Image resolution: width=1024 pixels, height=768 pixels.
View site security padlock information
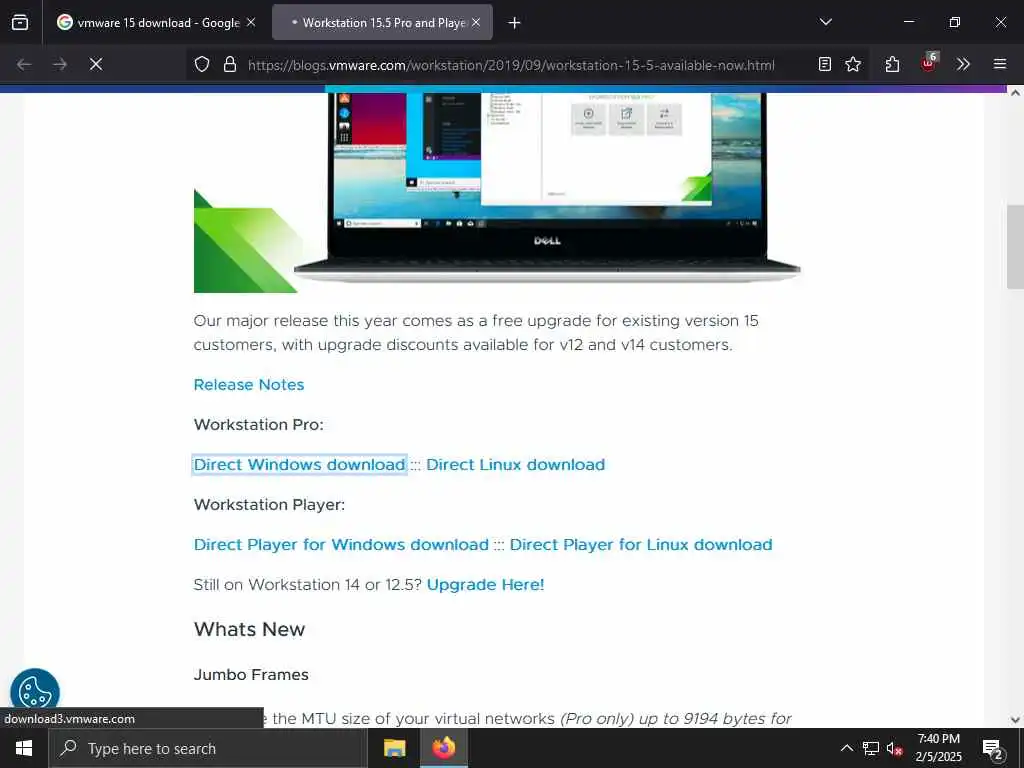point(230,65)
